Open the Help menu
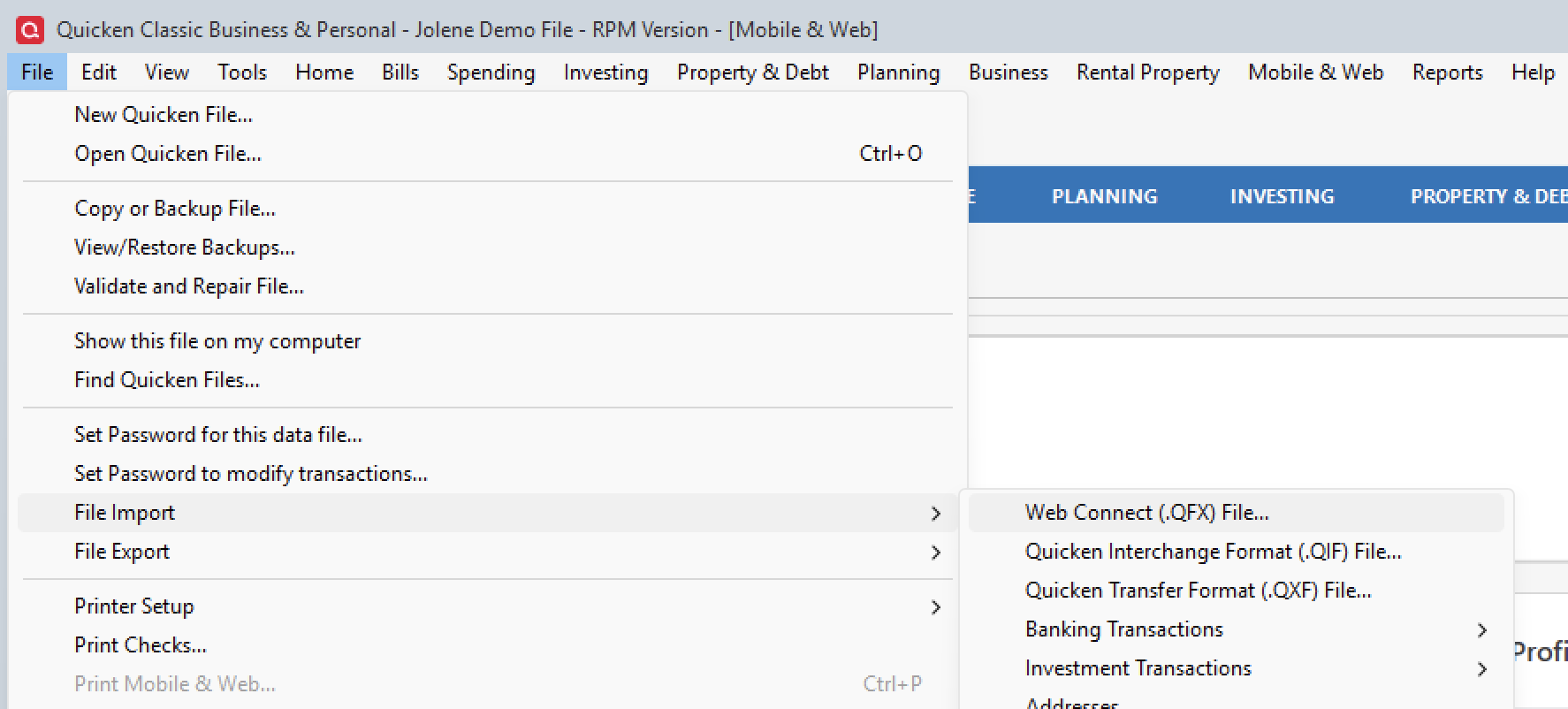The height and width of the screenshot is (709, 1568). click(1534, 72)
